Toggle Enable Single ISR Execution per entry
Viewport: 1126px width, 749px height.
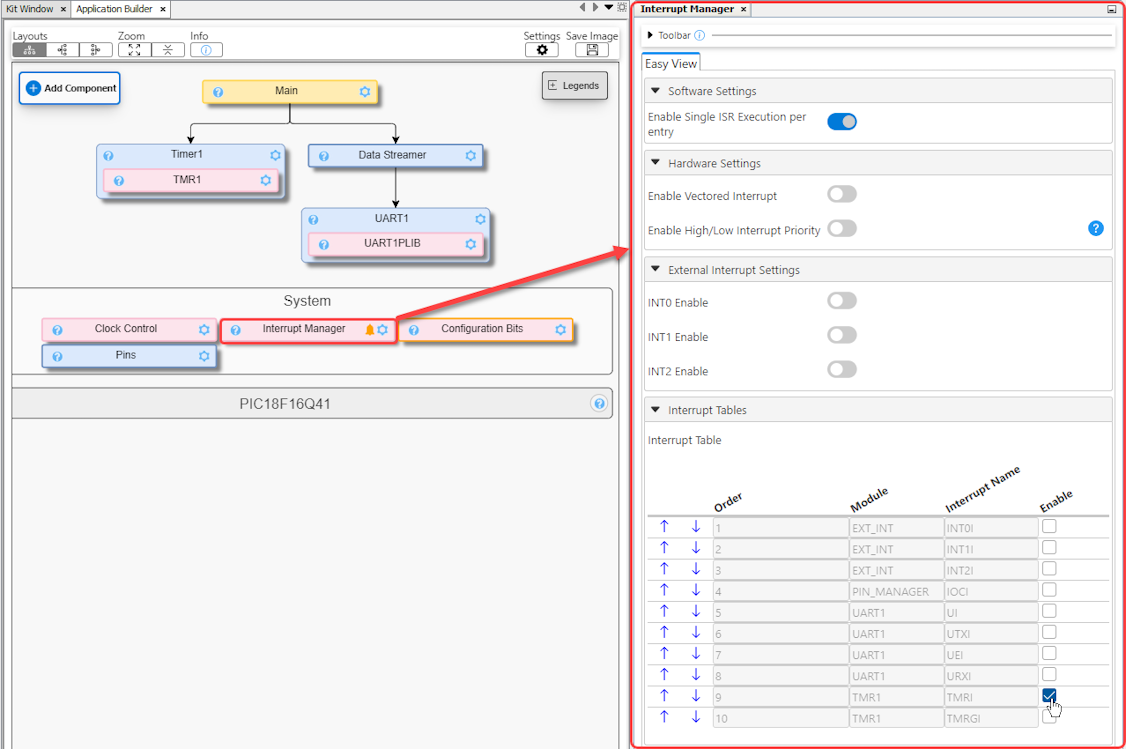click(x=842, y=122)
